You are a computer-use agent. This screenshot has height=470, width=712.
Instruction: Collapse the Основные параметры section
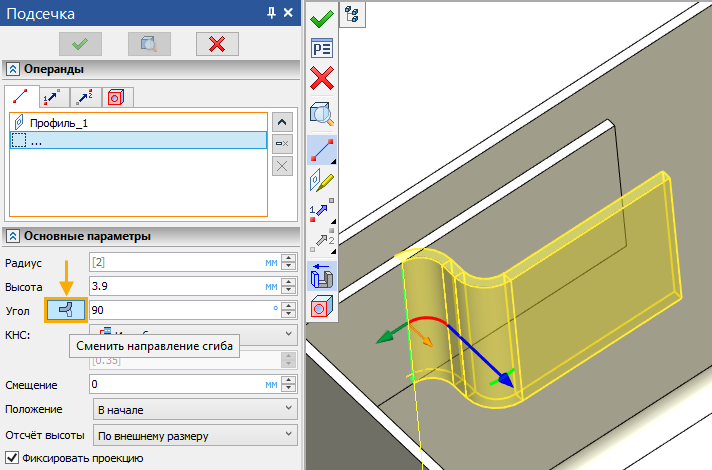coord(13,236)
